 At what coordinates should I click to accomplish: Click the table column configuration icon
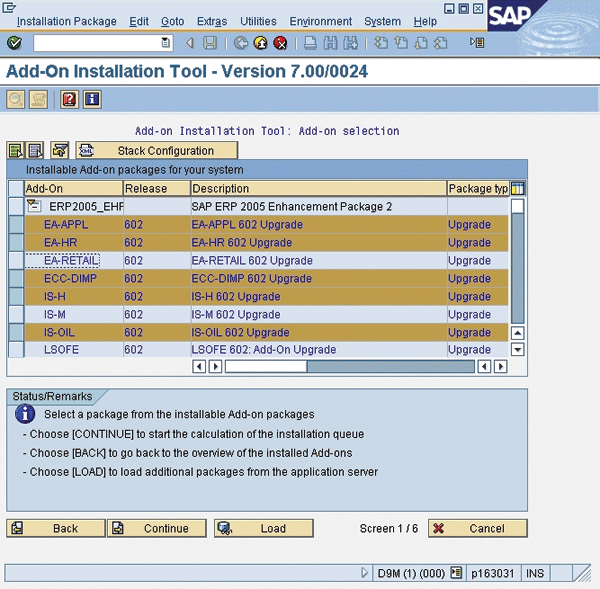click(x=517, y=188)
